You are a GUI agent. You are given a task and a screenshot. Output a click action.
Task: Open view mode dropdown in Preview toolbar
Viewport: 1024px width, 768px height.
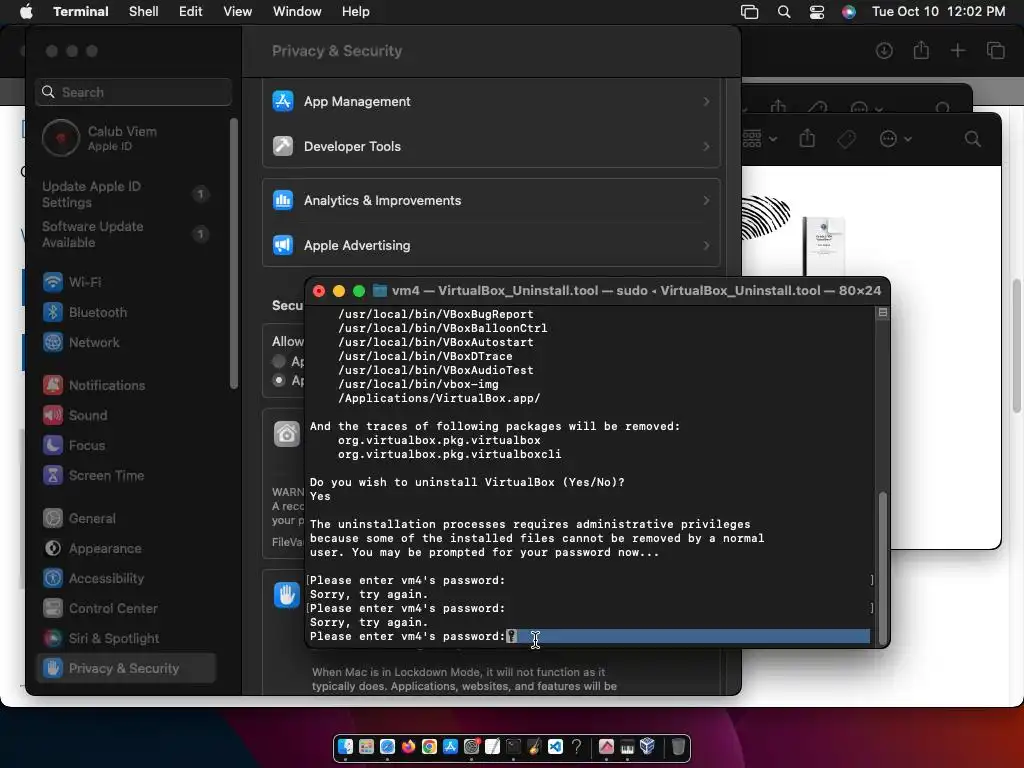pos(760,138)
